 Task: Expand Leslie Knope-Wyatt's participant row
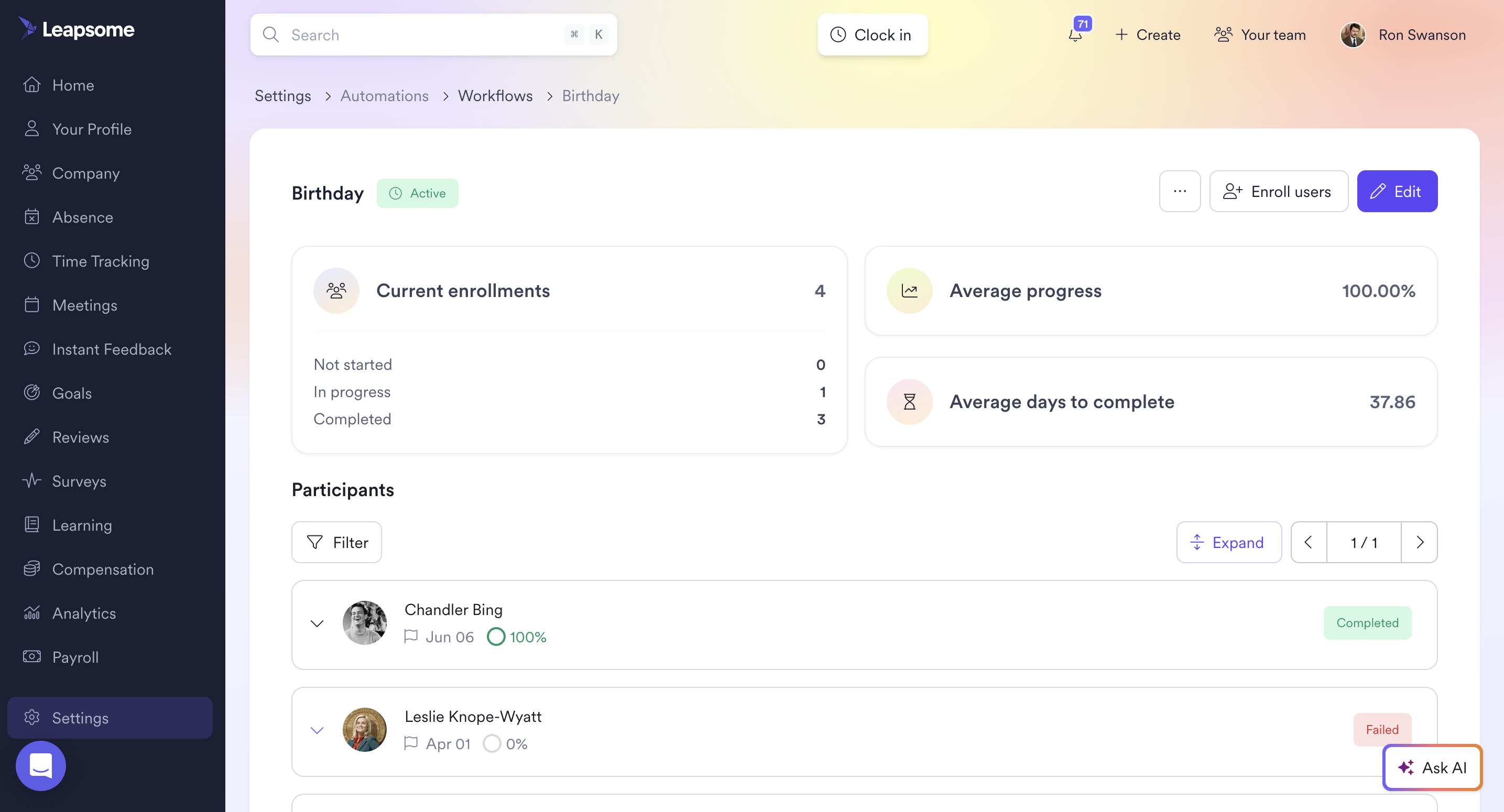tap(317, 730)
